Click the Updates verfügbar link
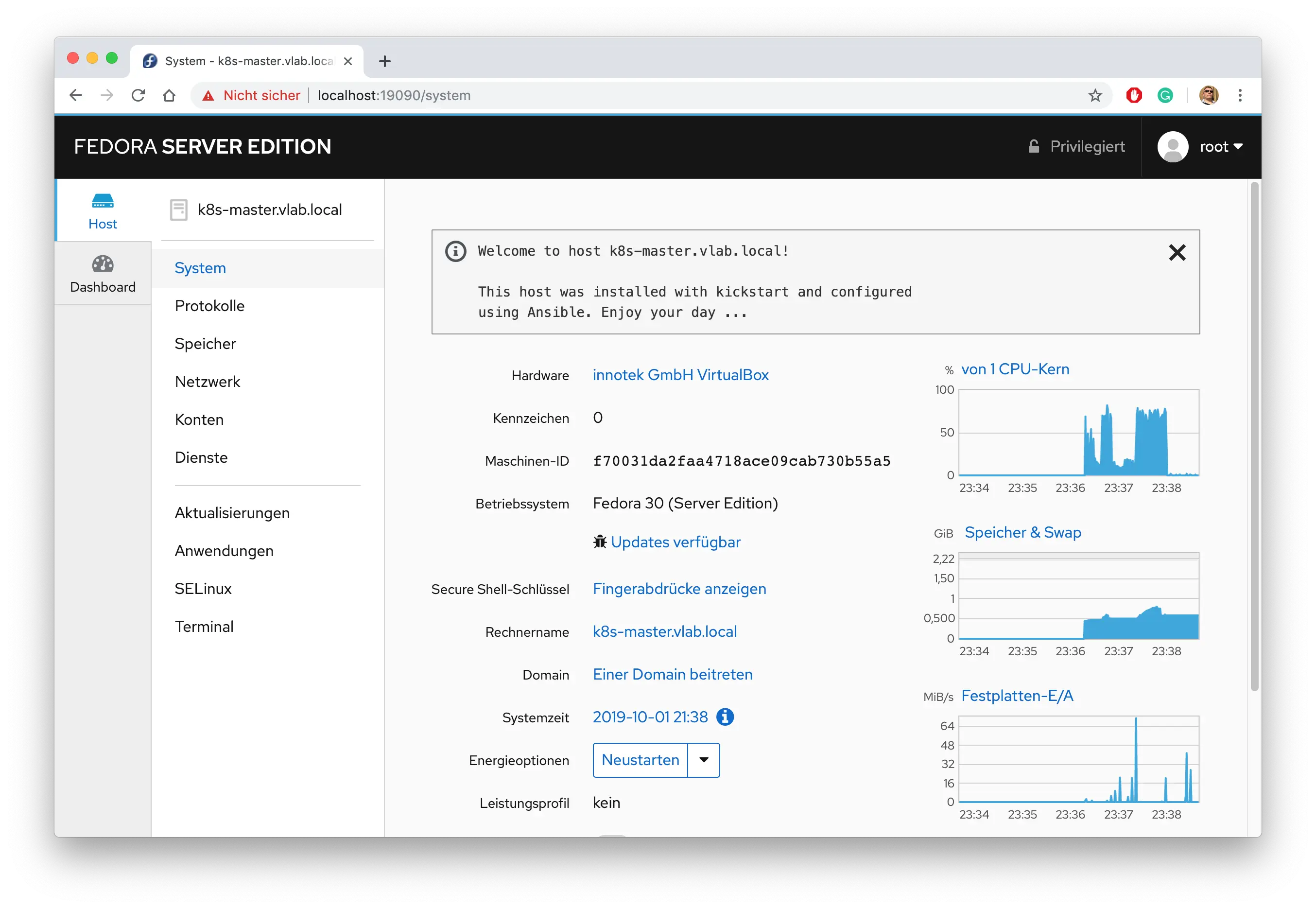Screen dimensions: 1316x909 [675, 542]
